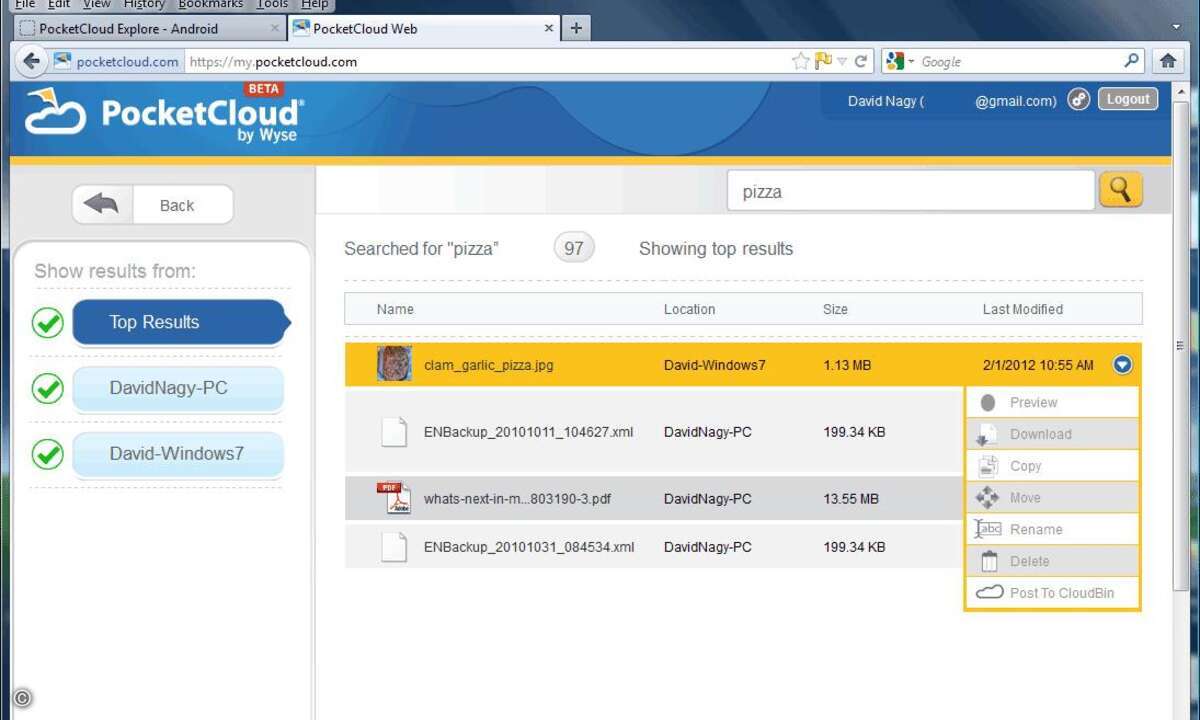Click the clam_garlic_pizza.jpg thumbnail image

click(x=394, y=364)
